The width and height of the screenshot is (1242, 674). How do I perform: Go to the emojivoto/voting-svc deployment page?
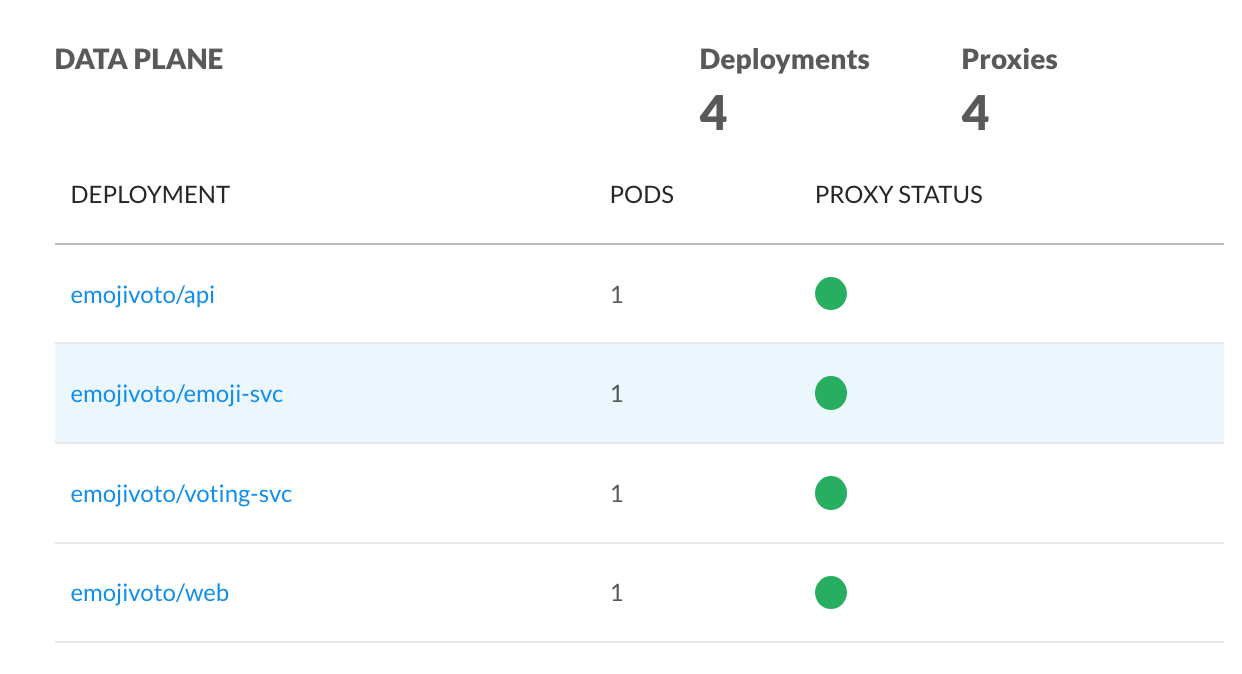[181, 493]
